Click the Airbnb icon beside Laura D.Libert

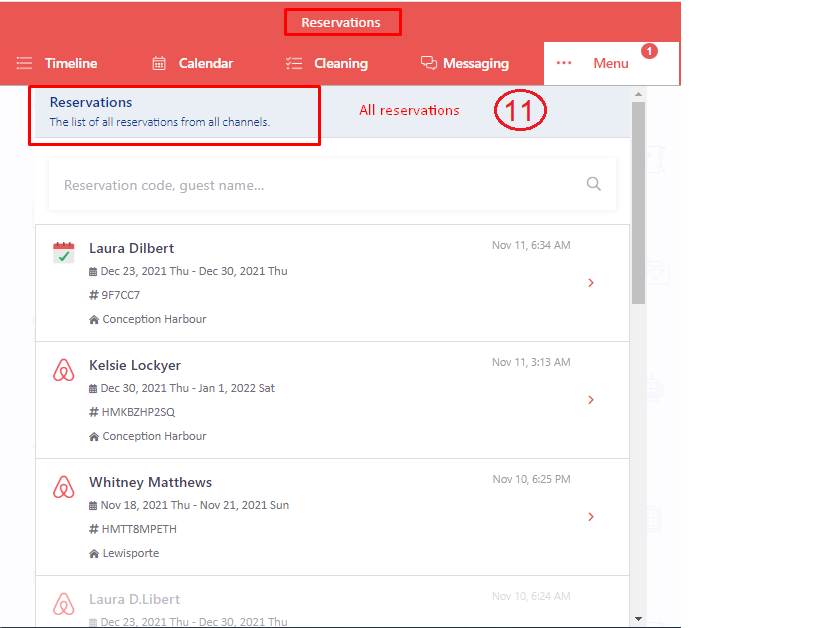(x=64, y=604)
